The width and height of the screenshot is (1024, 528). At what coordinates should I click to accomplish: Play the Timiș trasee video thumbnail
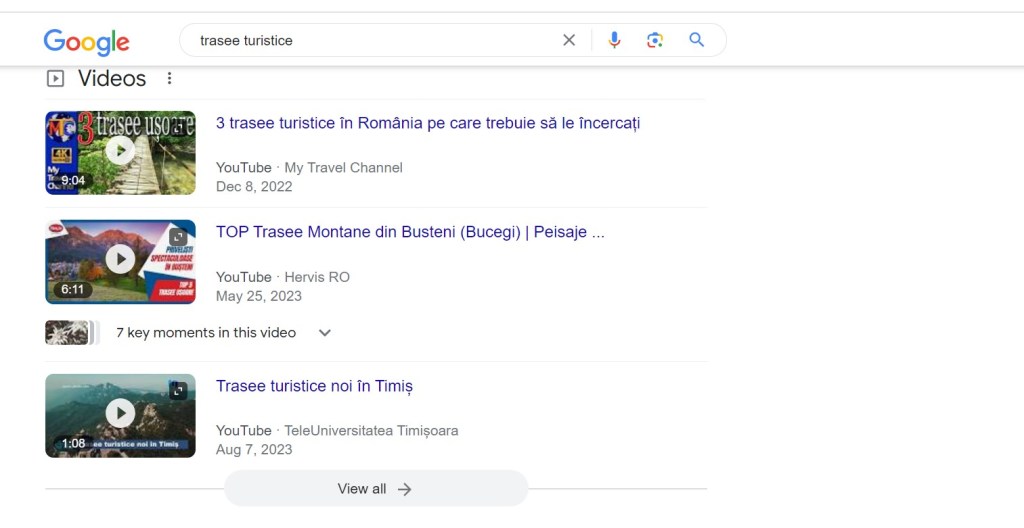coord(120,414)
